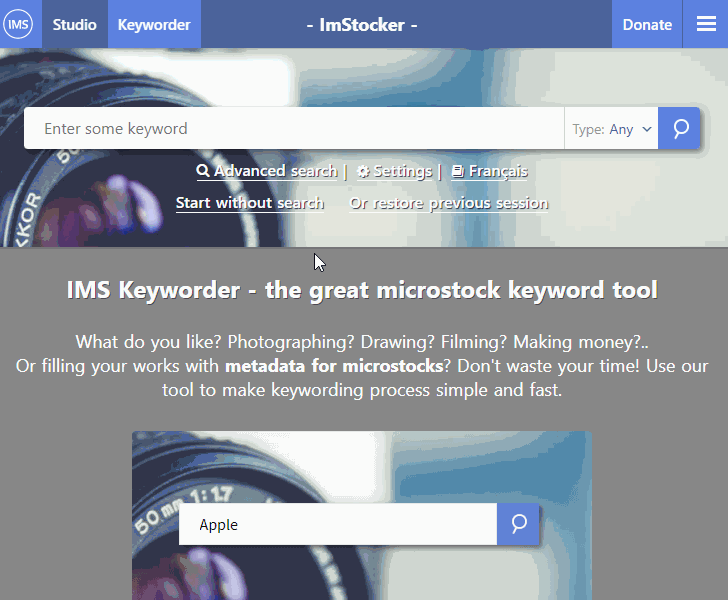The image size is (728, 600).
Task: Click the IMS circular logo icon
Action: [x=18, y=24]
